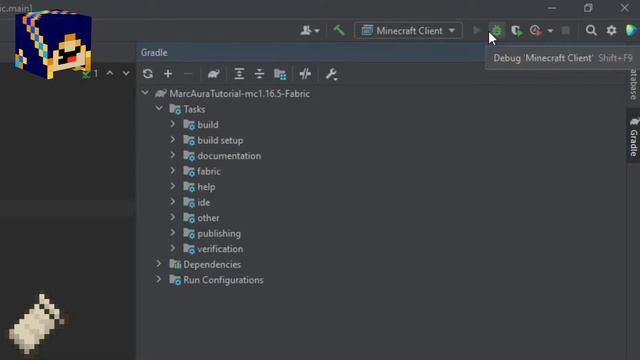Select the Tasks tree item

coord(382,109)
